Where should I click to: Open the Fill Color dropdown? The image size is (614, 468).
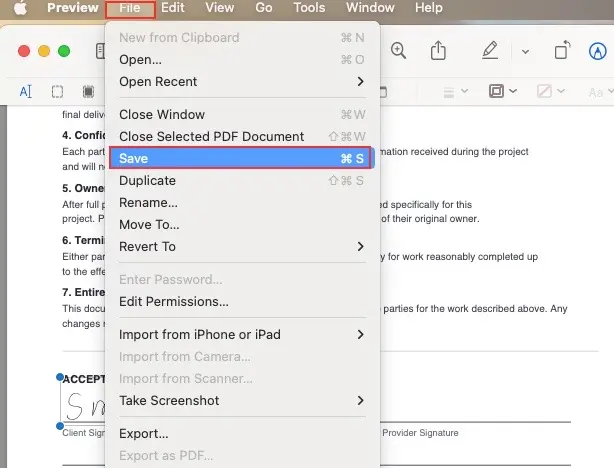tap(551, 91)
